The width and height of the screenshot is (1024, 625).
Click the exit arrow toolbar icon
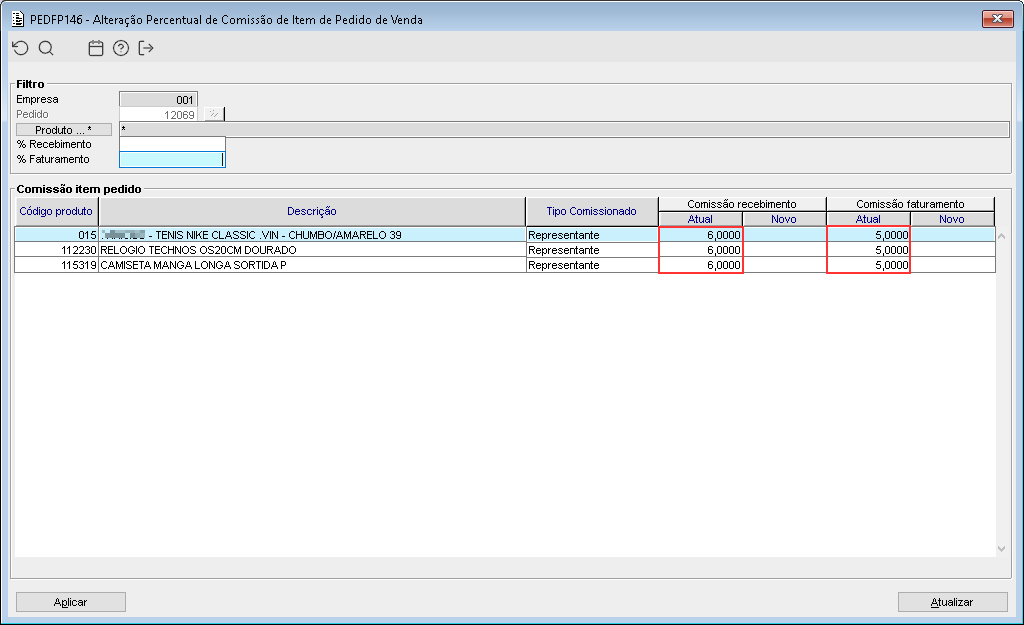(x=146, y=48)
